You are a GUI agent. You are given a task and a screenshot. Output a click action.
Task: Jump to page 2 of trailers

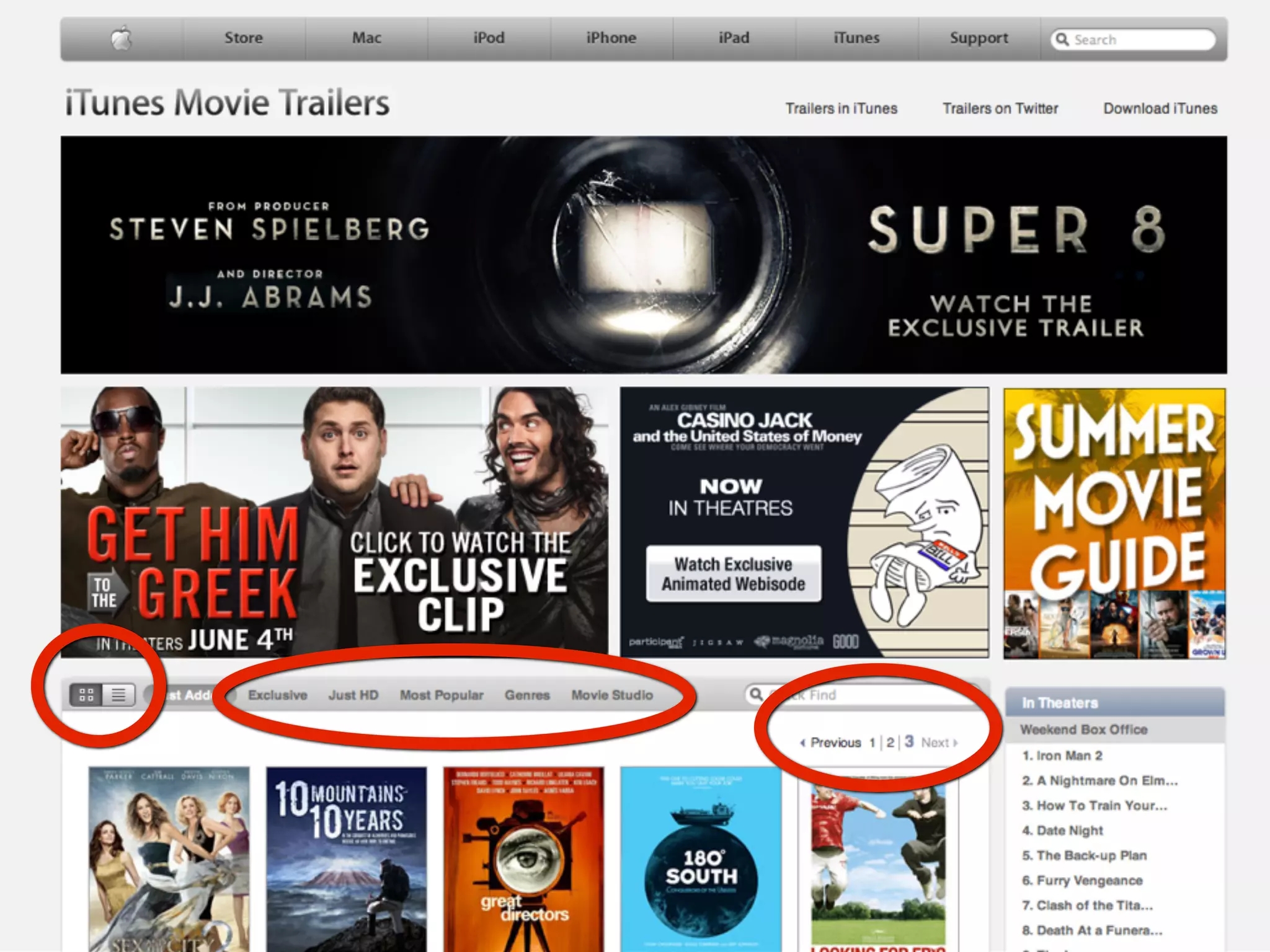point(890,743)
